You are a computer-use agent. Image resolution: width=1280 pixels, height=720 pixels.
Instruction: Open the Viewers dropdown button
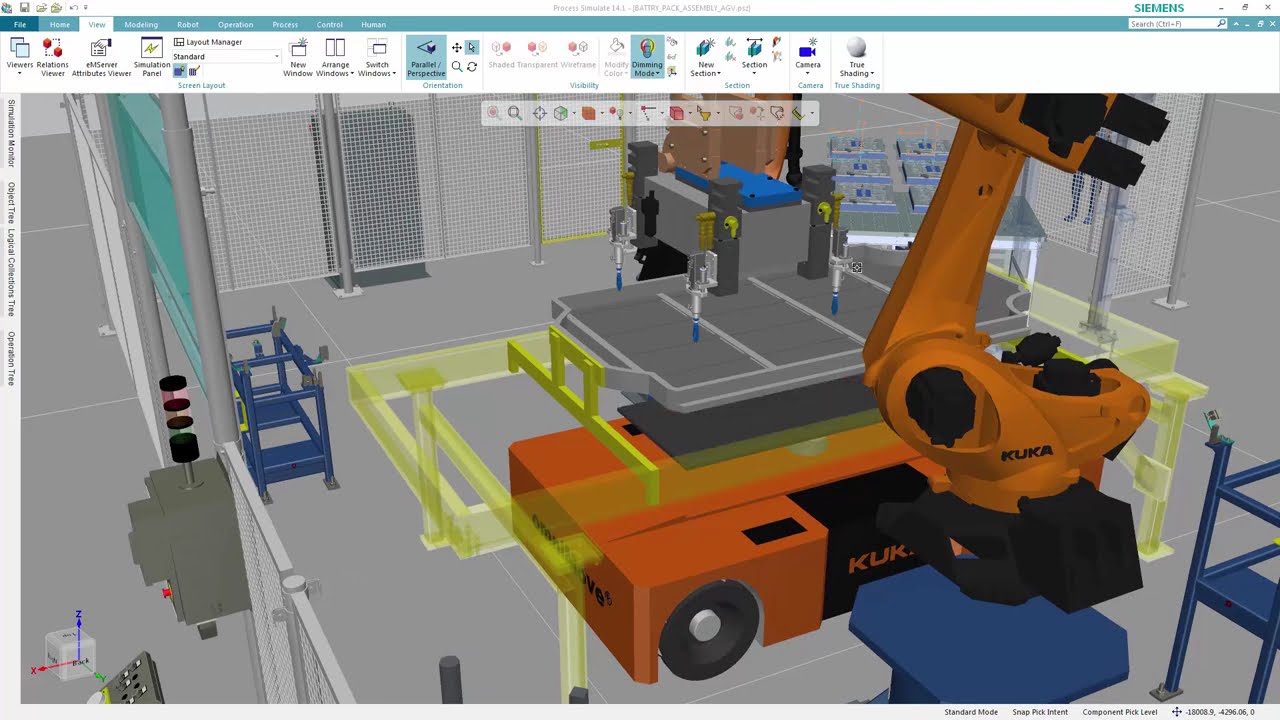20,58
